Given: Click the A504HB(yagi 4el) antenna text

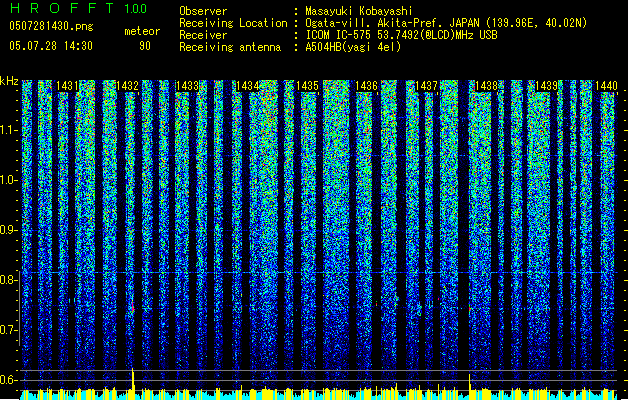Looking at the screenshot, I should [353, 47].
